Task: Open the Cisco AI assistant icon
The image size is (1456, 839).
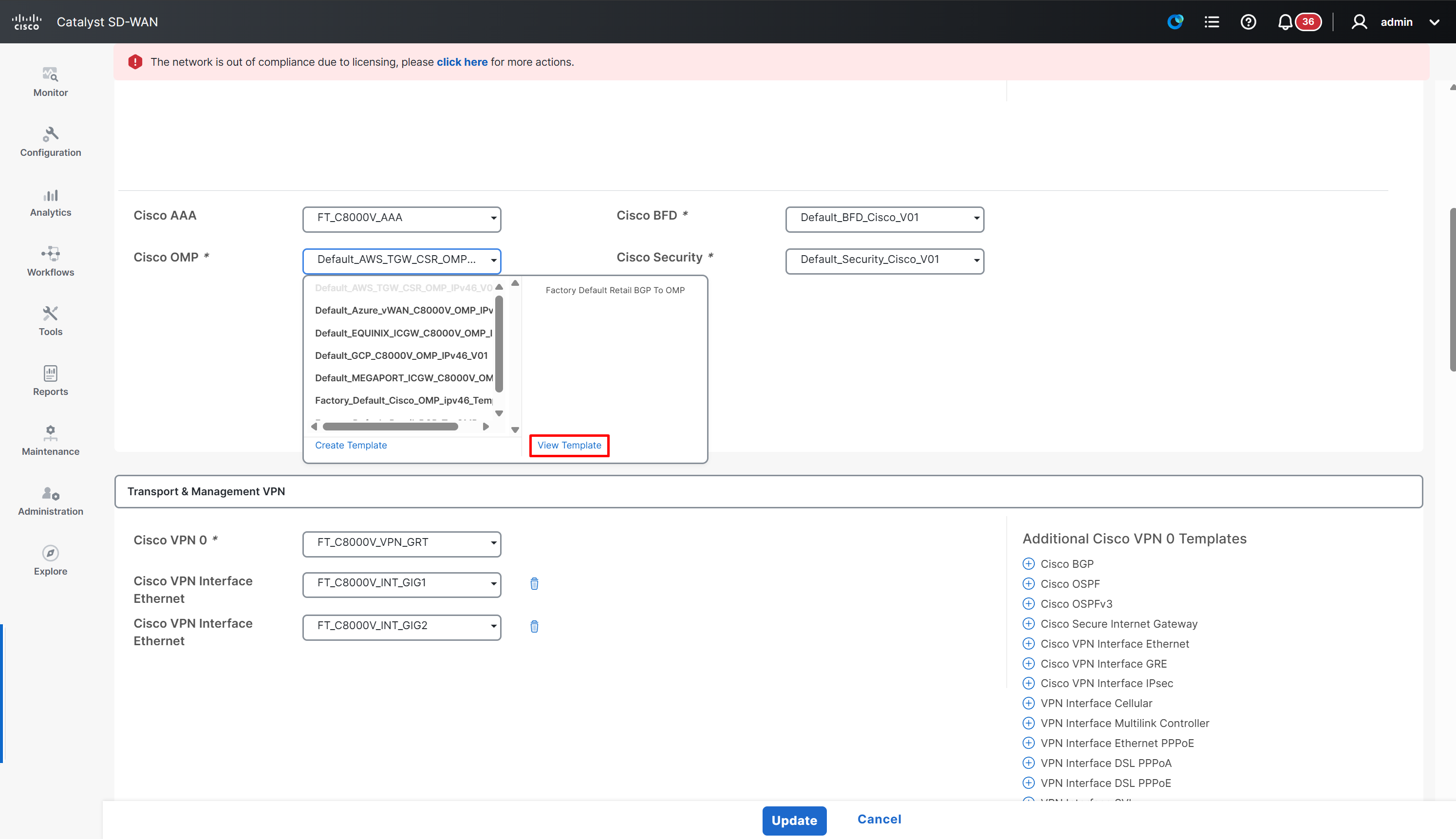Action: tap(1175, 22)
